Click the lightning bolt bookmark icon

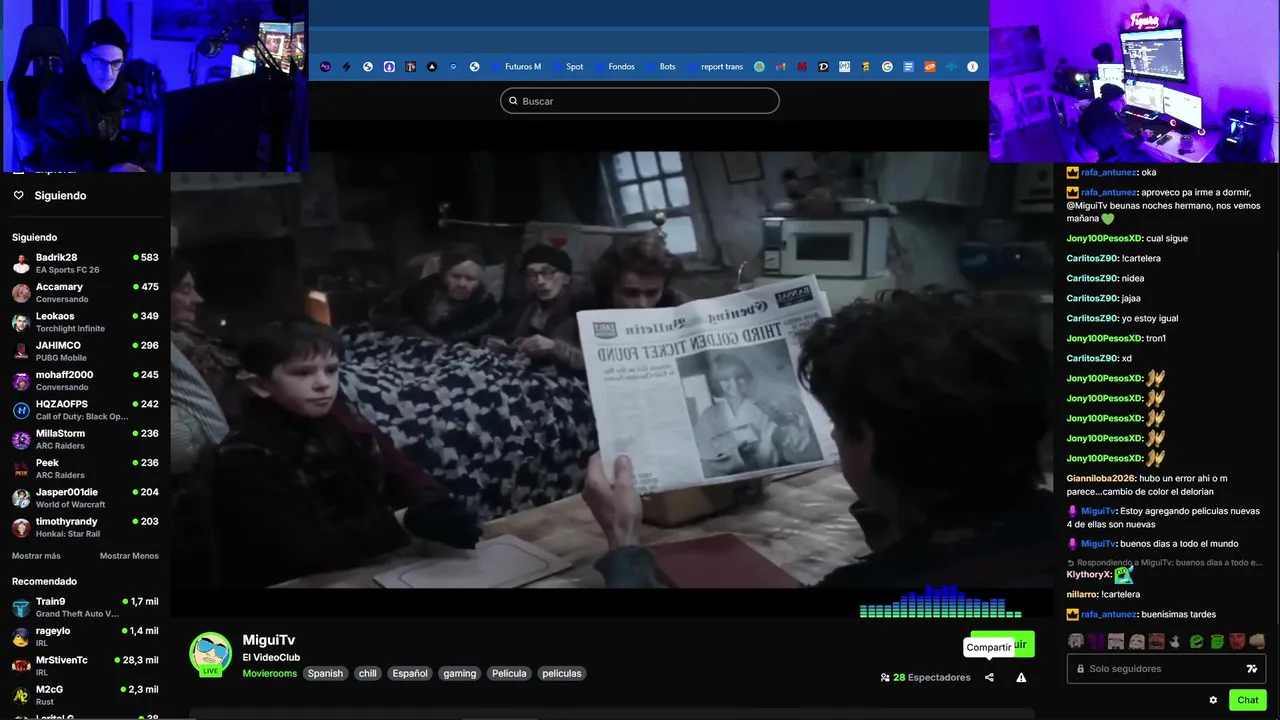(x=347, y=67)
